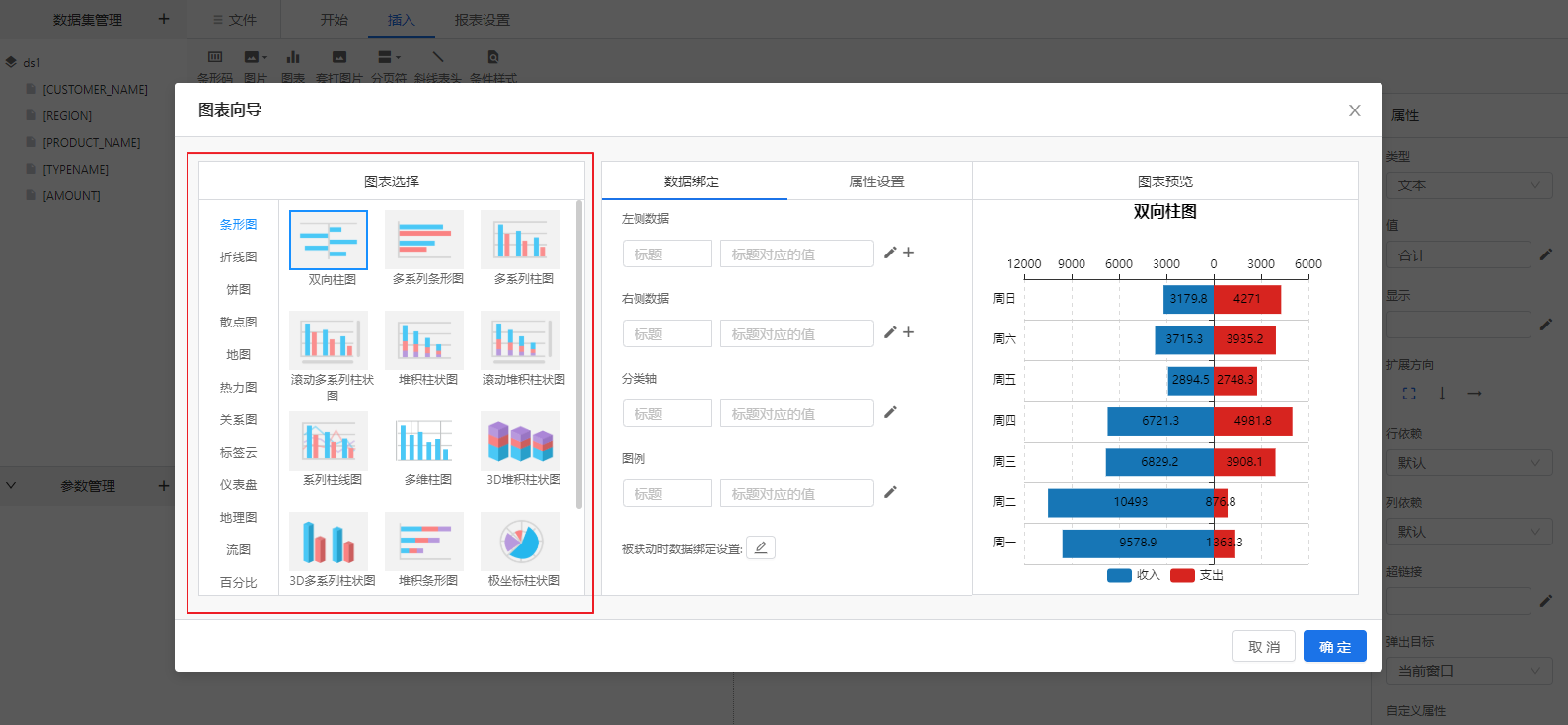Choose the 多系列条形图 chart type
Screen dimensions: 1568x725
click(x=424, y=240)
